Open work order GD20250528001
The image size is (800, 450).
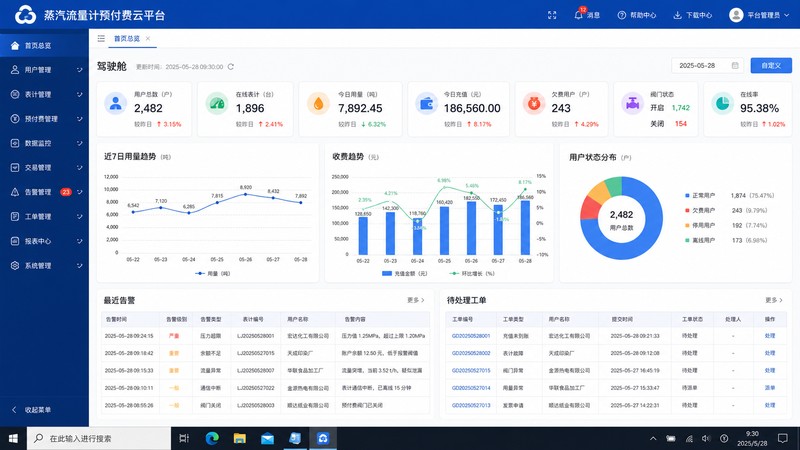pos(470,336)
